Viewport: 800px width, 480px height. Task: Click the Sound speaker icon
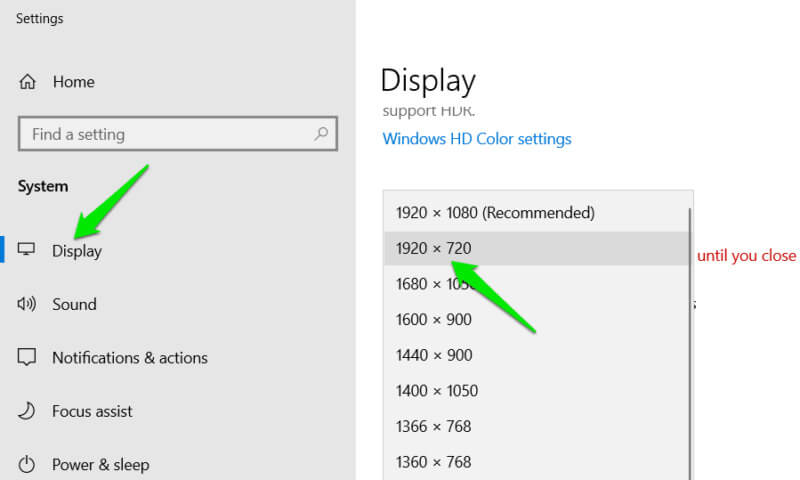click(x=27, y=304)
